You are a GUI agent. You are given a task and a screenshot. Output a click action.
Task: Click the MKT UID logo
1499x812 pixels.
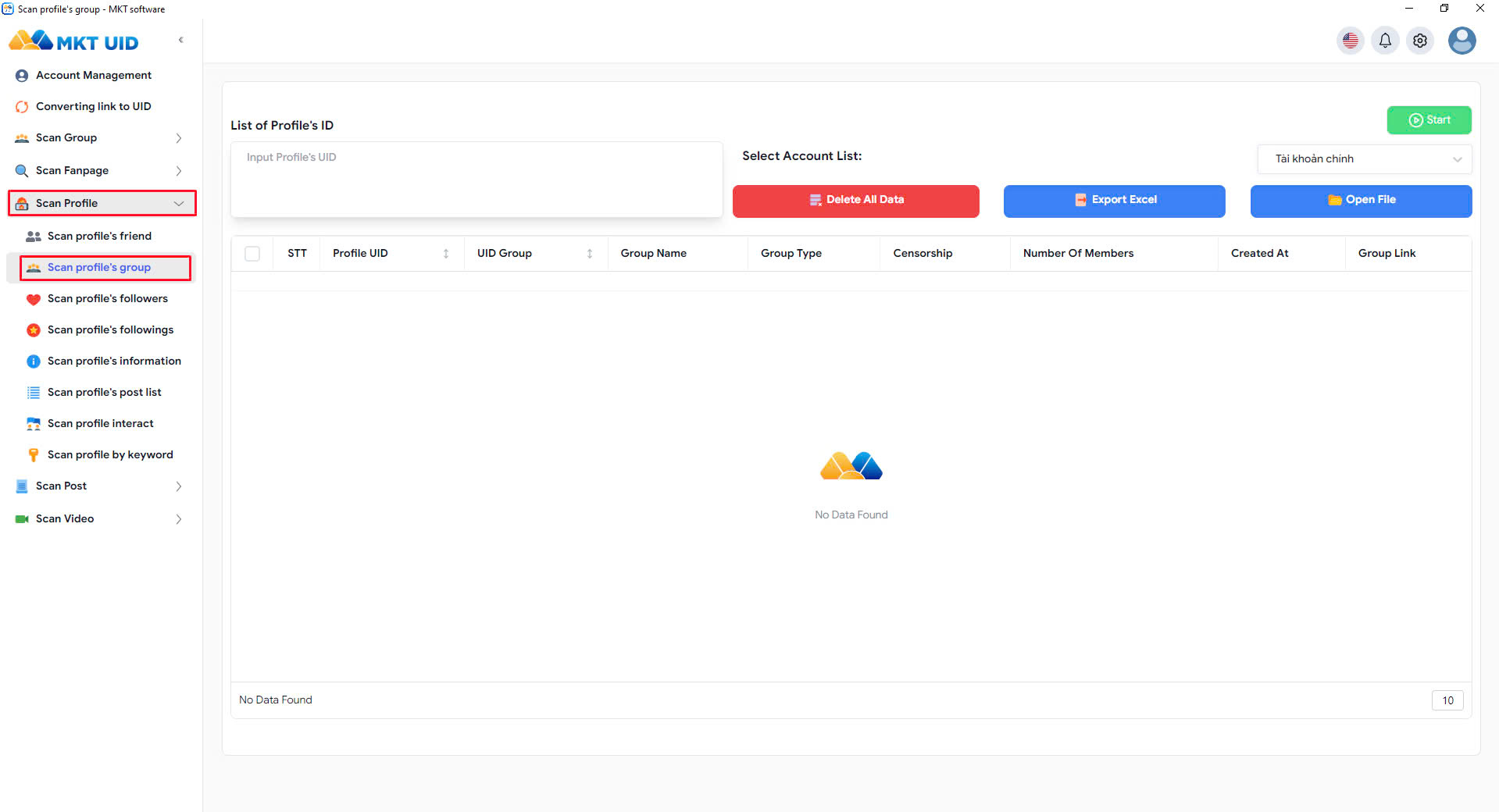pyautogui.click(x=73, y=41)
